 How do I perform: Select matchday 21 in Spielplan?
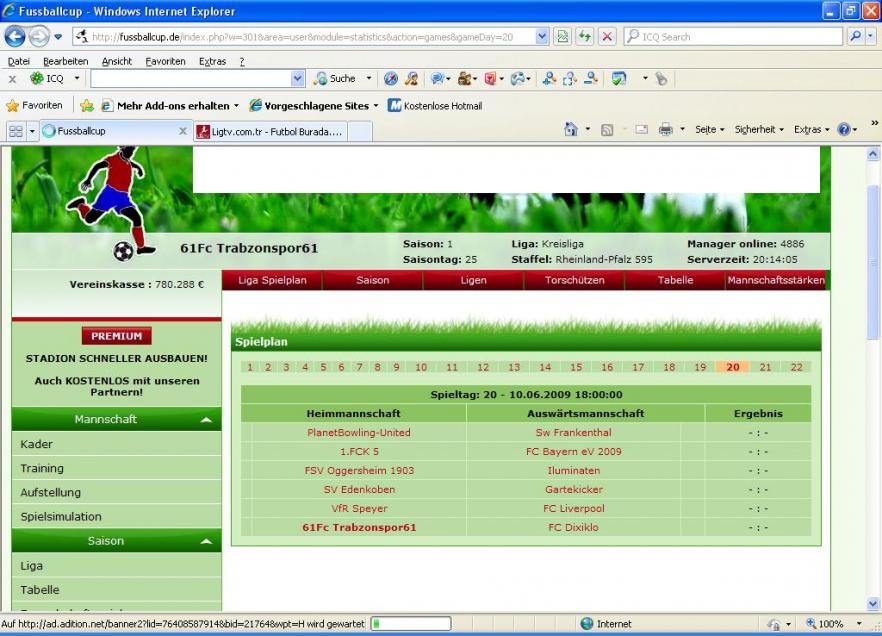click(765, 367)
